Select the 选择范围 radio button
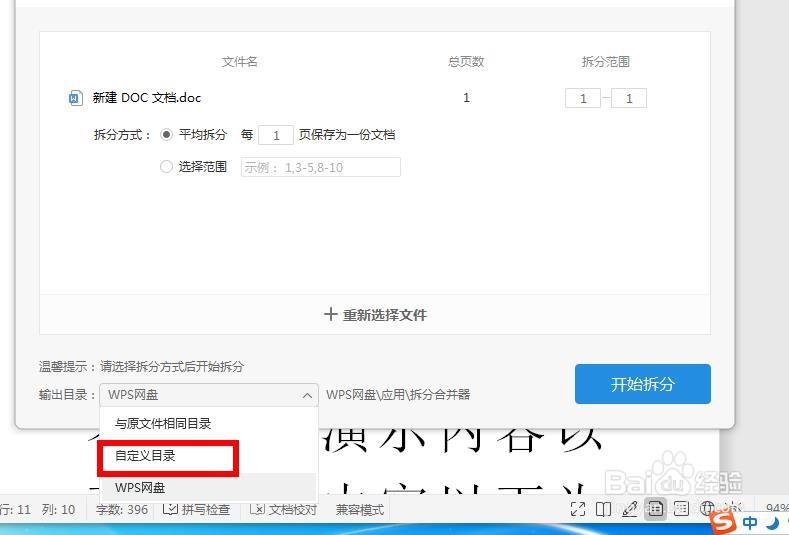 point(166,167)
